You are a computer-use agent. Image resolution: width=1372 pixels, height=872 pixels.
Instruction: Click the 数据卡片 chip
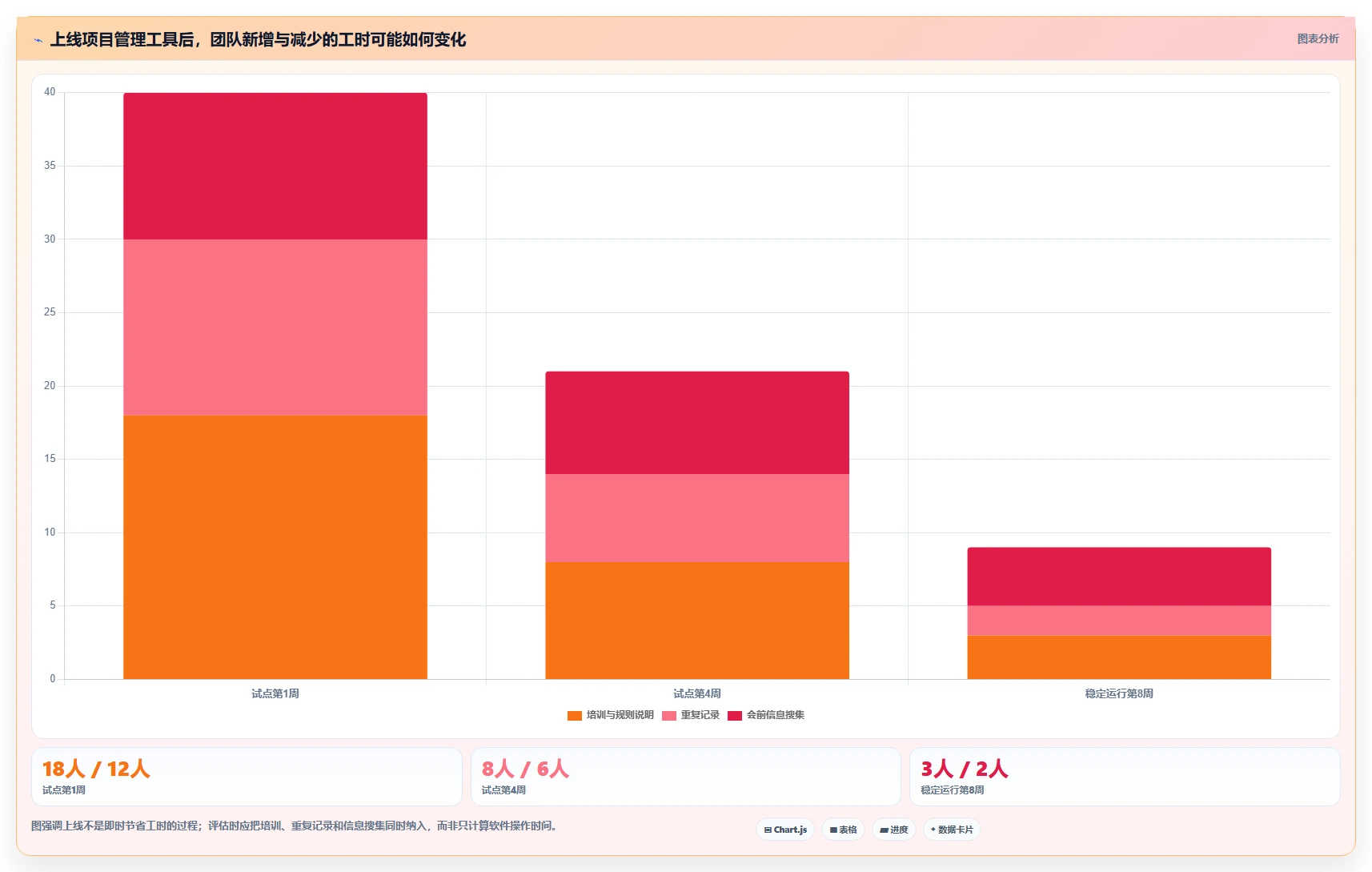pos(952,830)
